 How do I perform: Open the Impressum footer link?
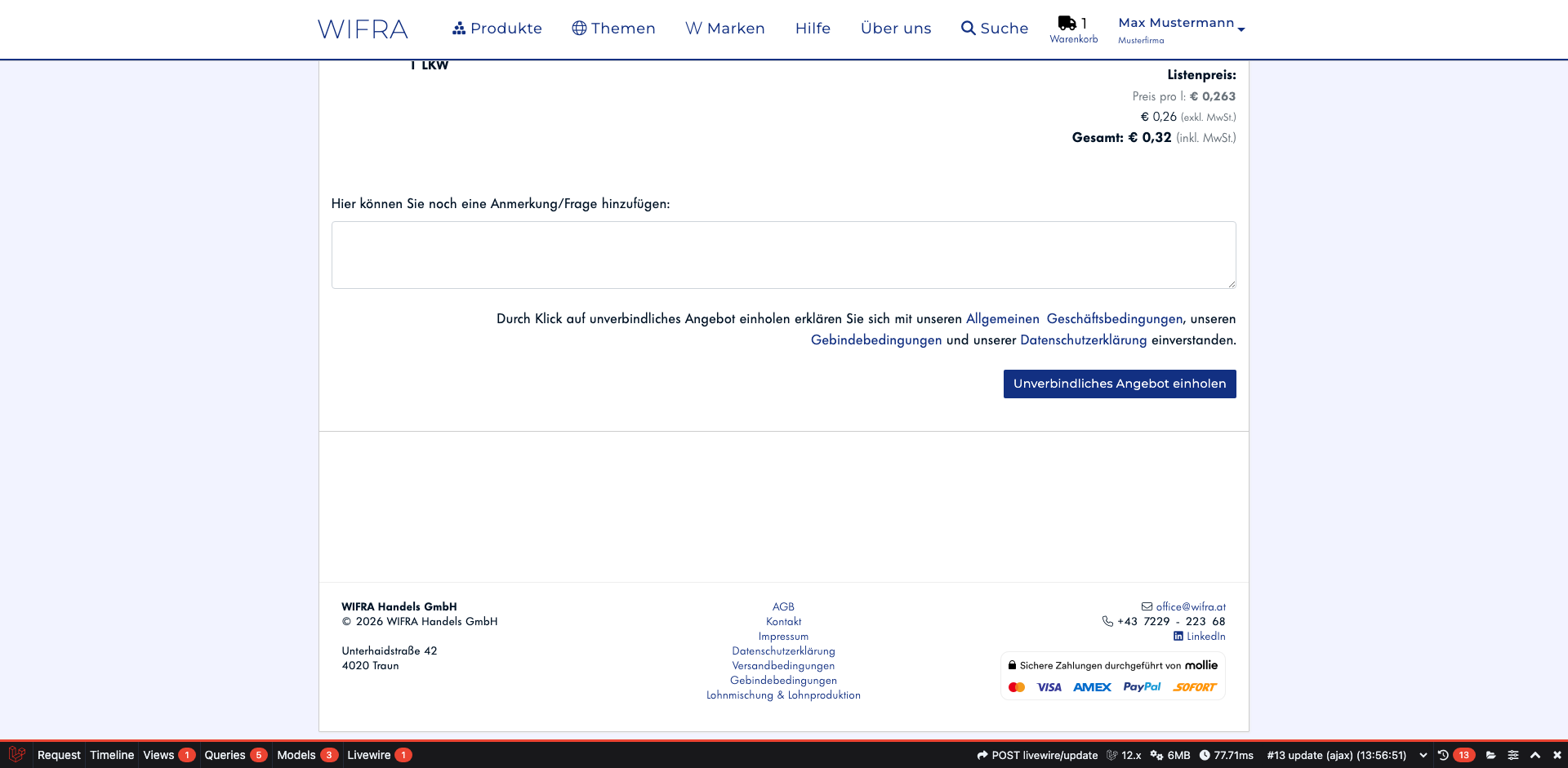(x=783, y=637)
